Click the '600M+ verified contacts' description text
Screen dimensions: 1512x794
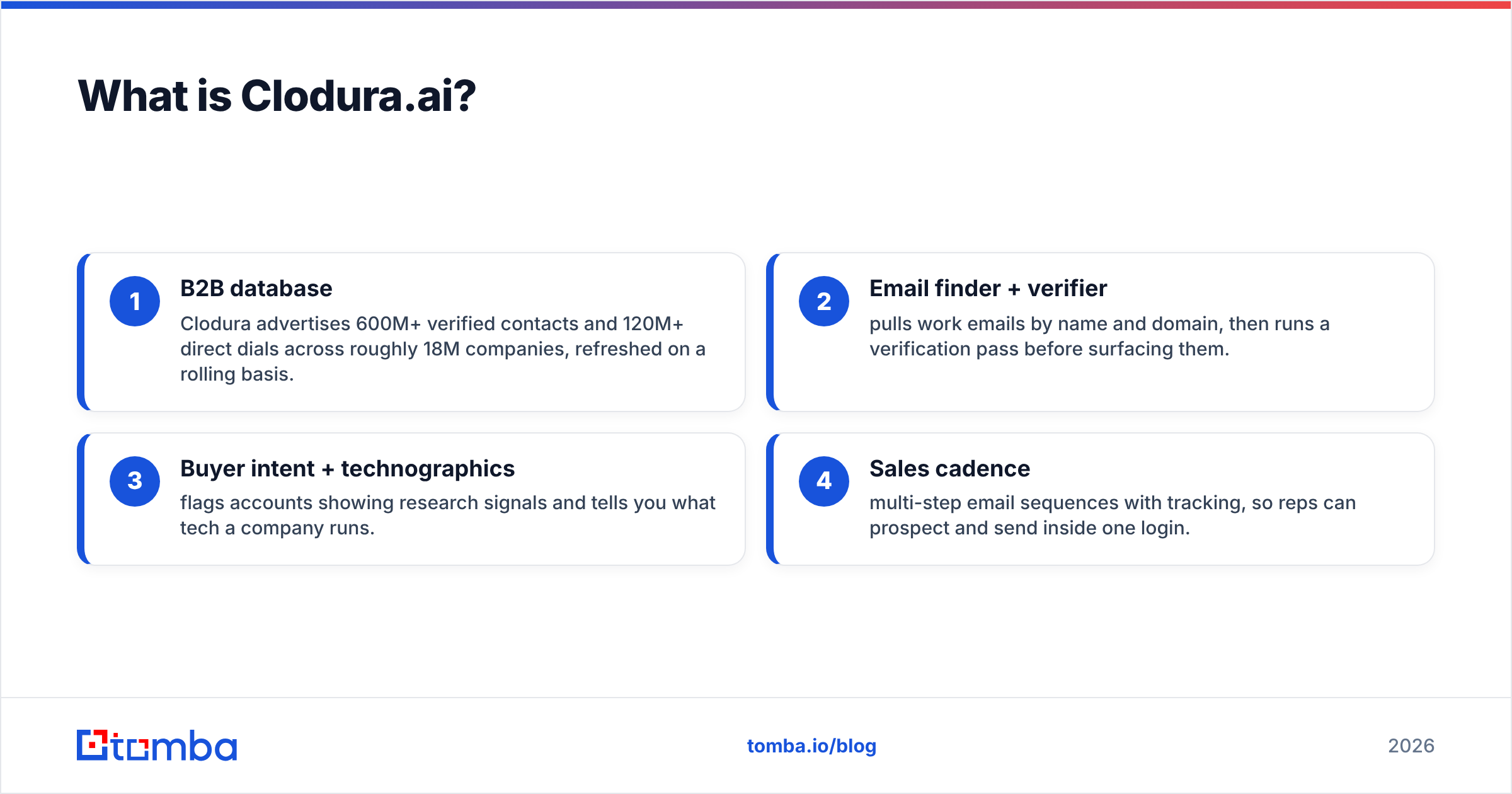(443, 348)
